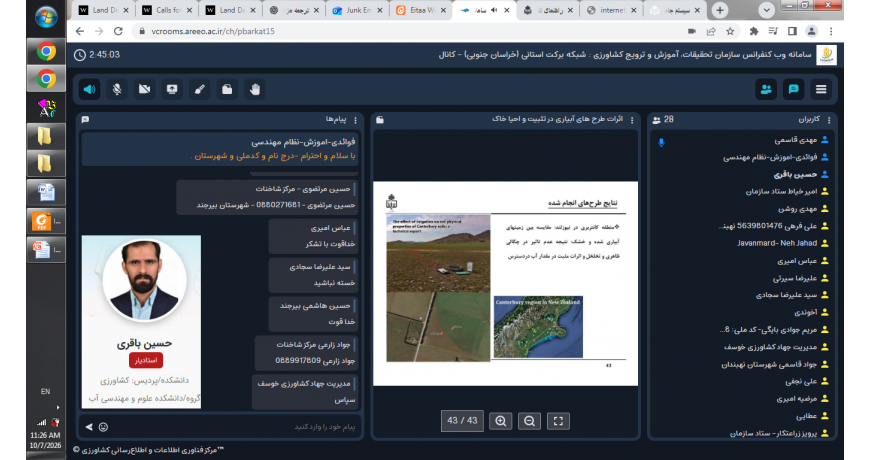Open the کاربران panel options menu
The width and height of the screenshot is (870, 460).
829,120
